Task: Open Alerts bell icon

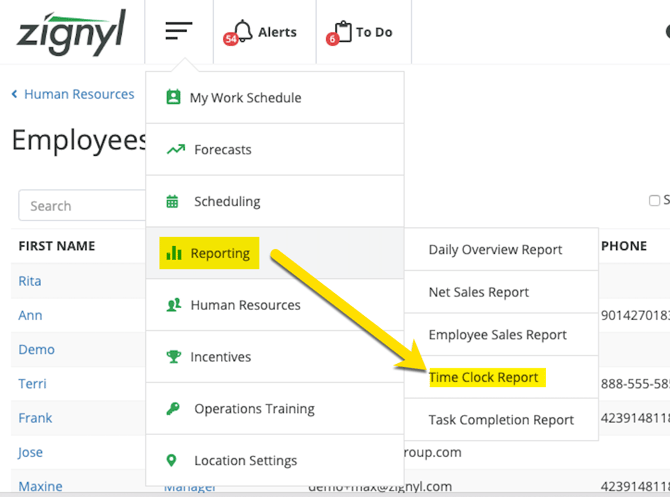Action: pyautogui.click(x=241, y=31)
